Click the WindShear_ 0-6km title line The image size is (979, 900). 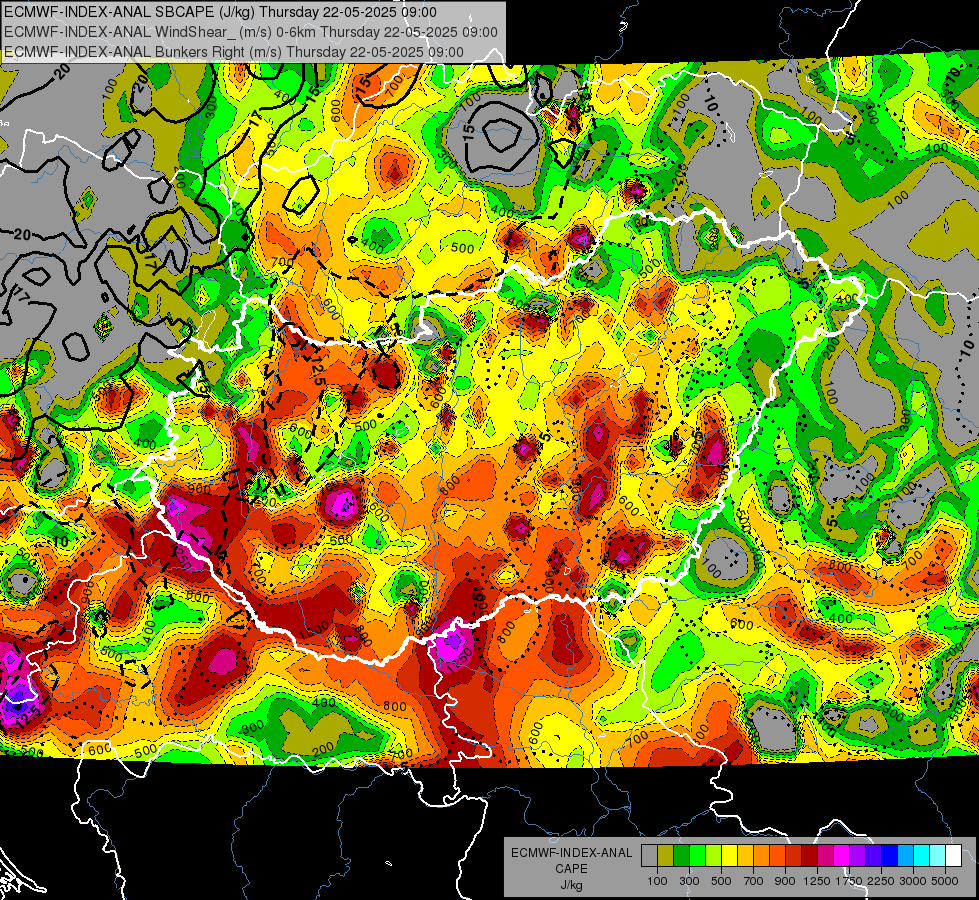click(x=251, y=32)
